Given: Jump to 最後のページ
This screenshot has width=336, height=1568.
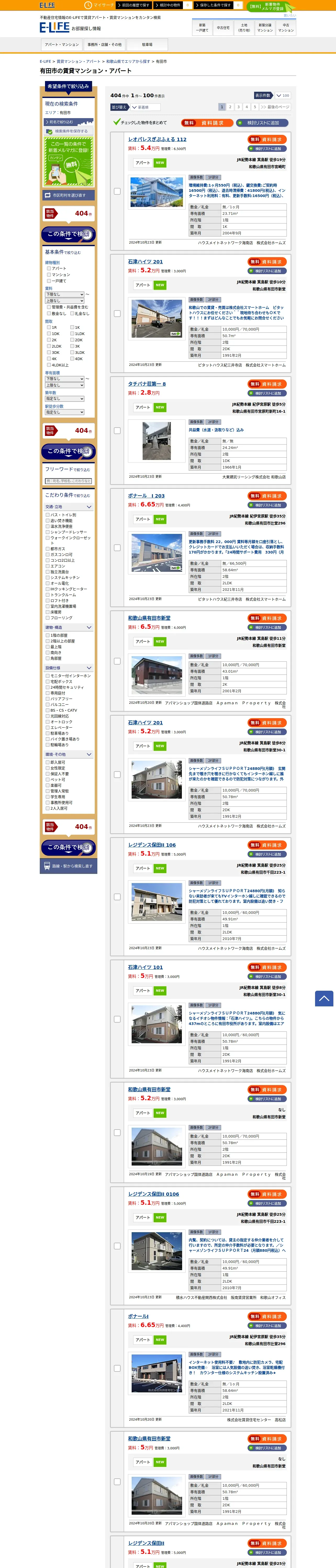Looking at the screenshot, I should tap(275, 107).
